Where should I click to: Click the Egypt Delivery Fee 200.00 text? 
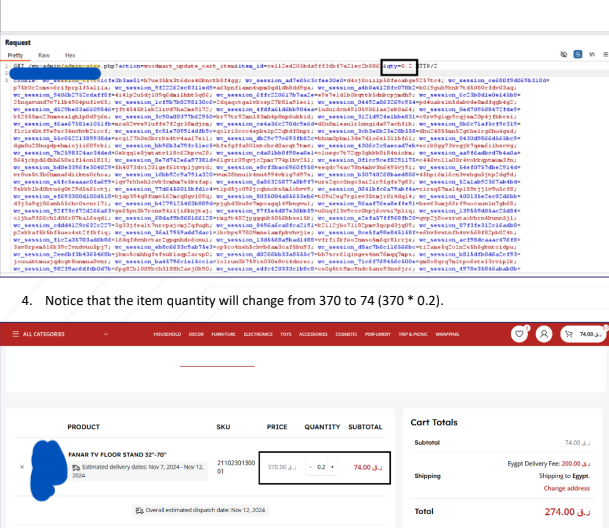(548, 464)
